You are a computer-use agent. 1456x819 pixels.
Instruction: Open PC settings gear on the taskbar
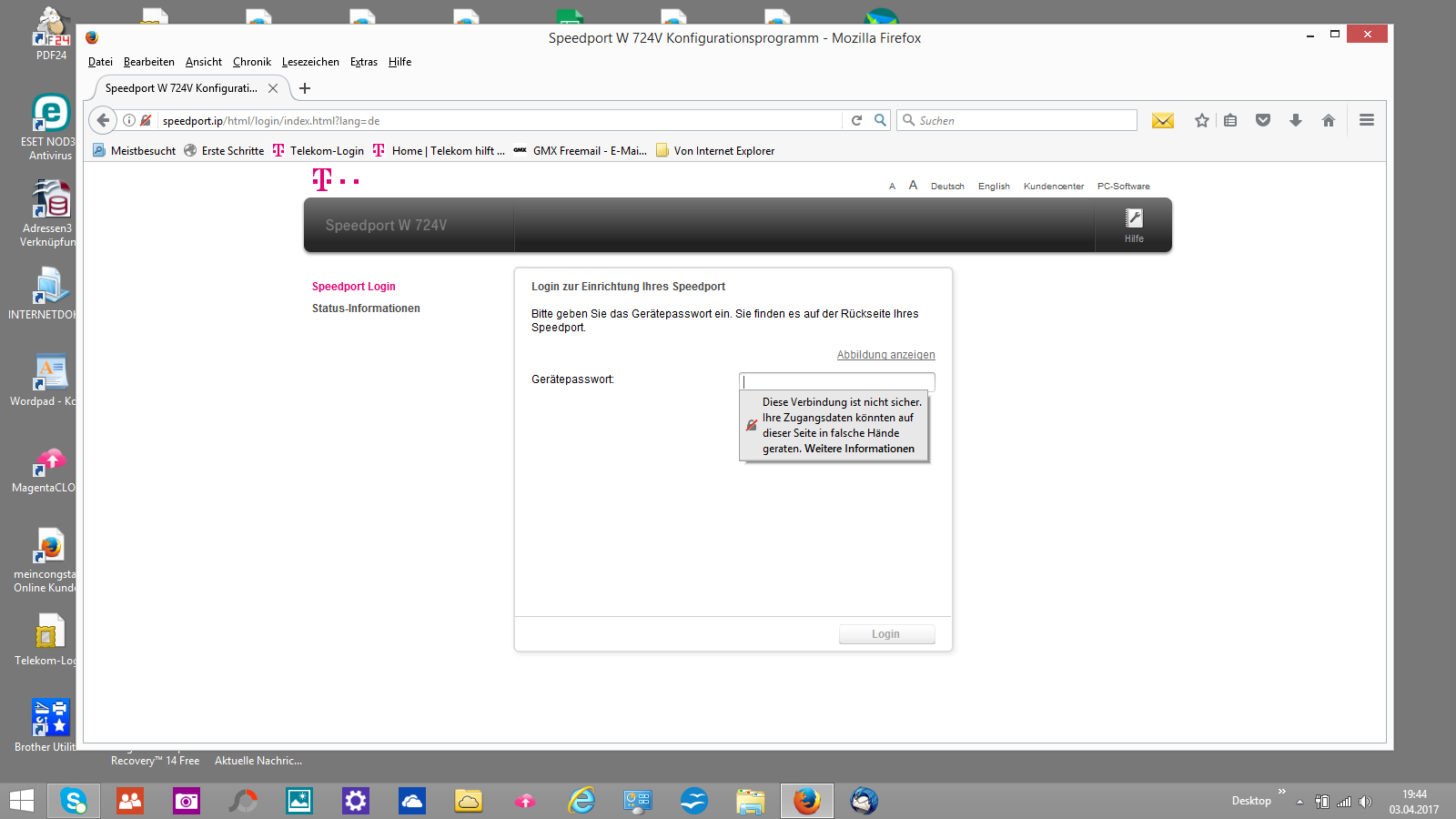(x=356, y=801)
